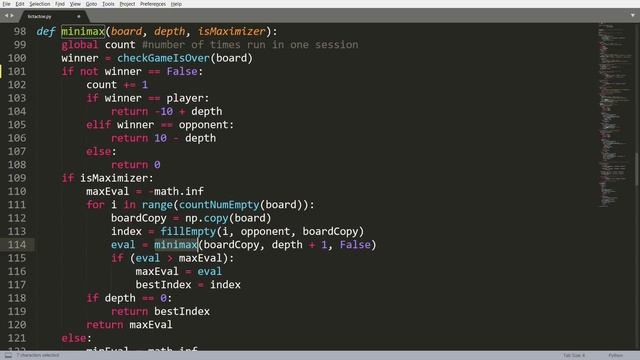640x360 pixels.
Task: Click the comment about times run on line 99
Action: tap(250, 45)
